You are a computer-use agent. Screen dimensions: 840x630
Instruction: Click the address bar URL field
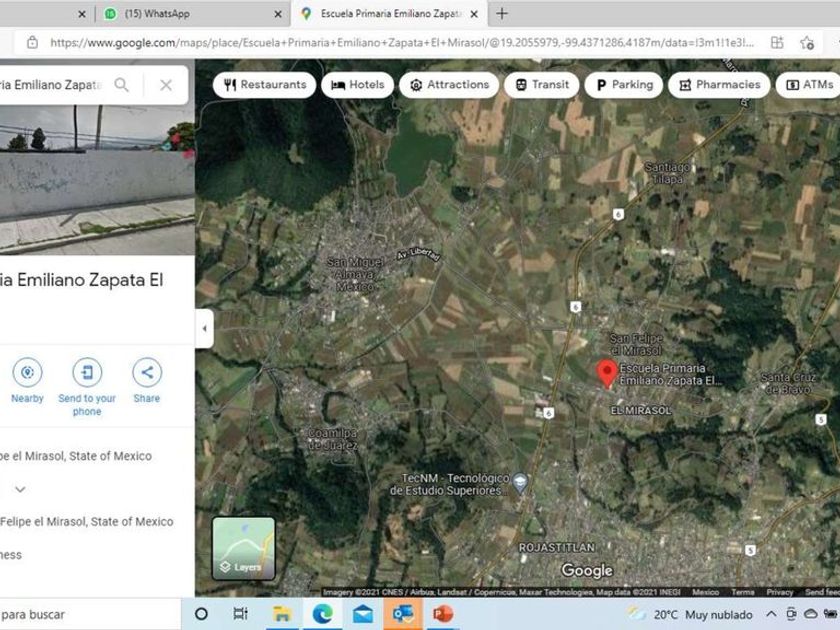click(x=402, y=43)
